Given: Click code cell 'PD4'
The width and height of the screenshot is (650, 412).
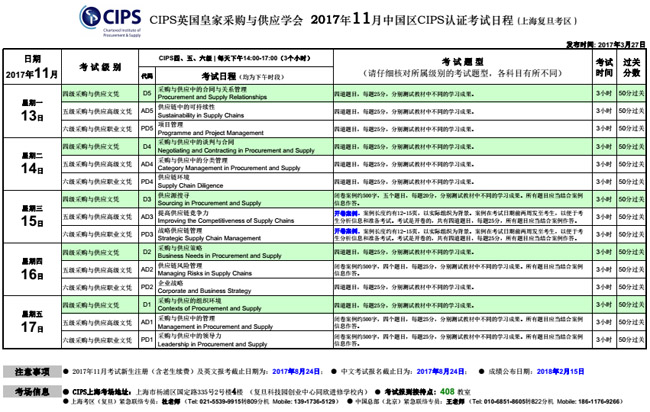Looking at the screenshot, I should [x=147, y=182].
